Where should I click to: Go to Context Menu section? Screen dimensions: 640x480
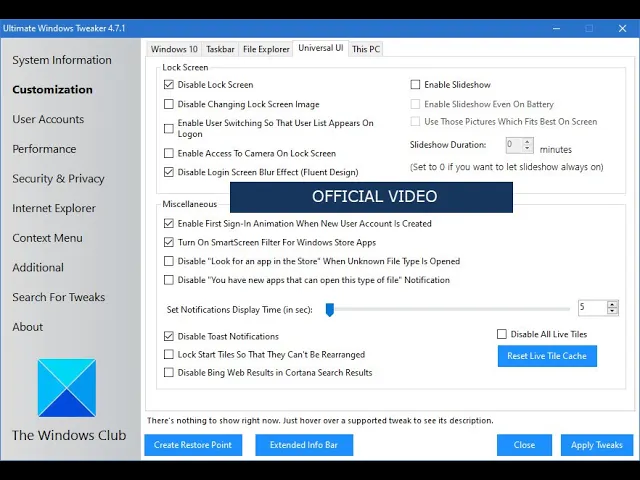(47, 238)
